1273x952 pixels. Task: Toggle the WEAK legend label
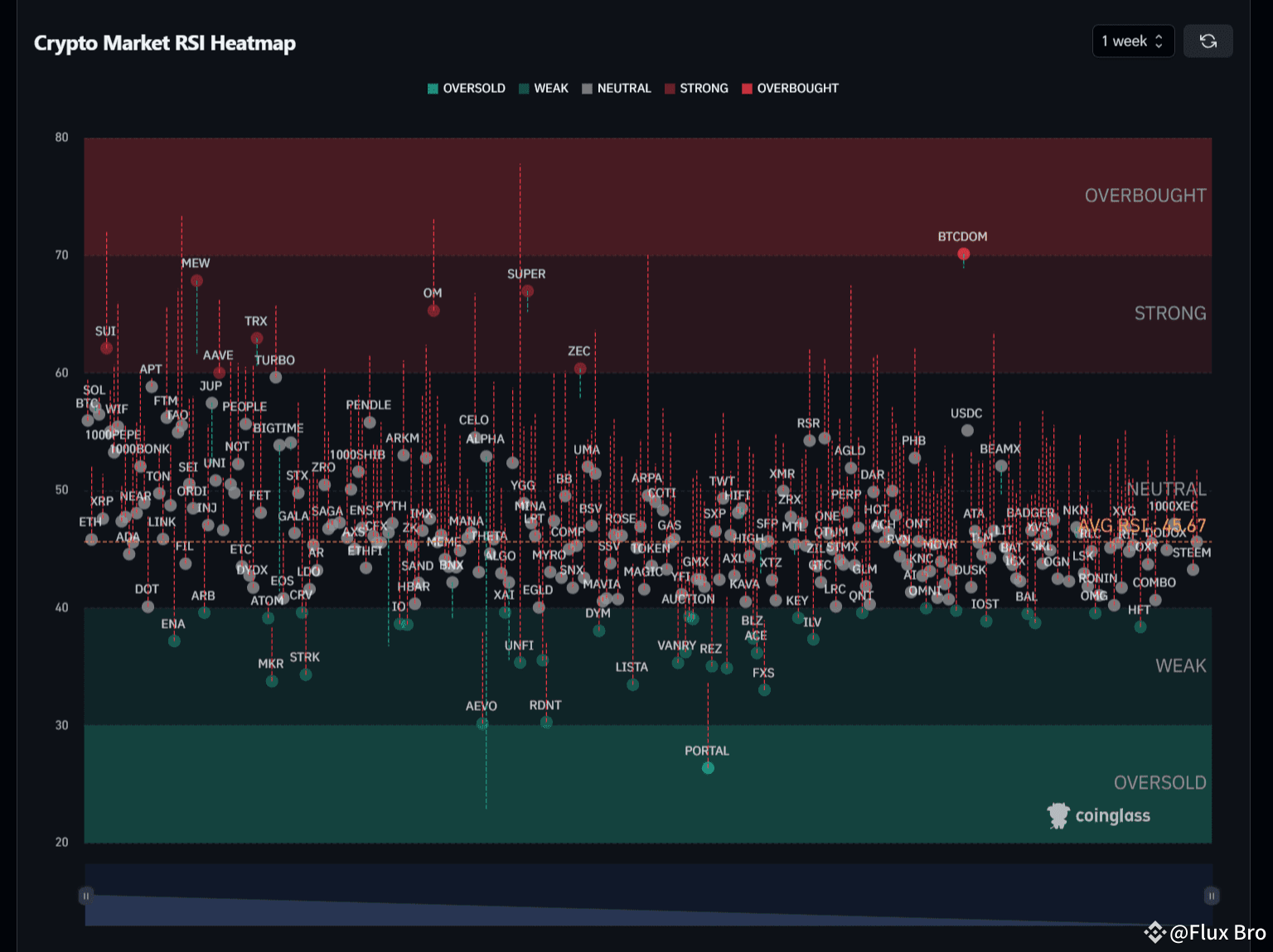pyautogui.click(x=551, y=88)
